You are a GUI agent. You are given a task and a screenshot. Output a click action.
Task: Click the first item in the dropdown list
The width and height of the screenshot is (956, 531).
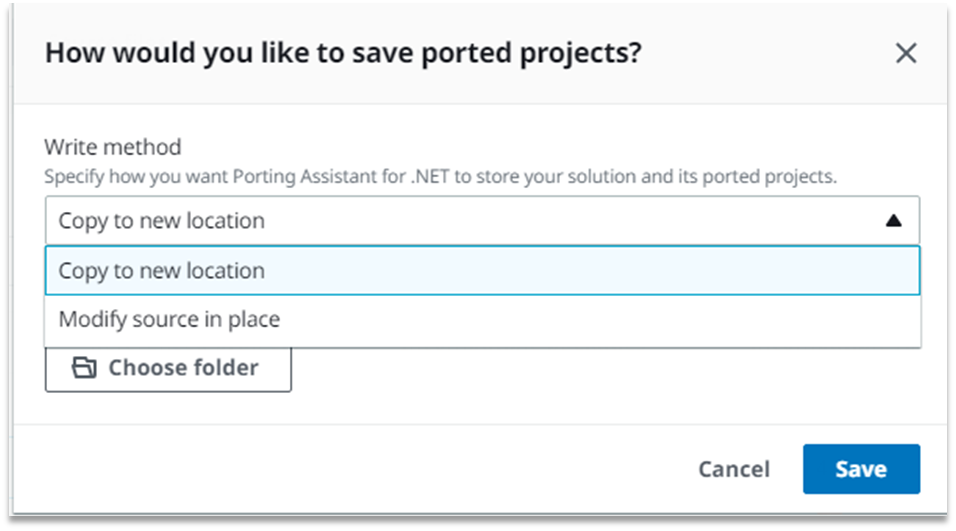(x=161, y=271)
